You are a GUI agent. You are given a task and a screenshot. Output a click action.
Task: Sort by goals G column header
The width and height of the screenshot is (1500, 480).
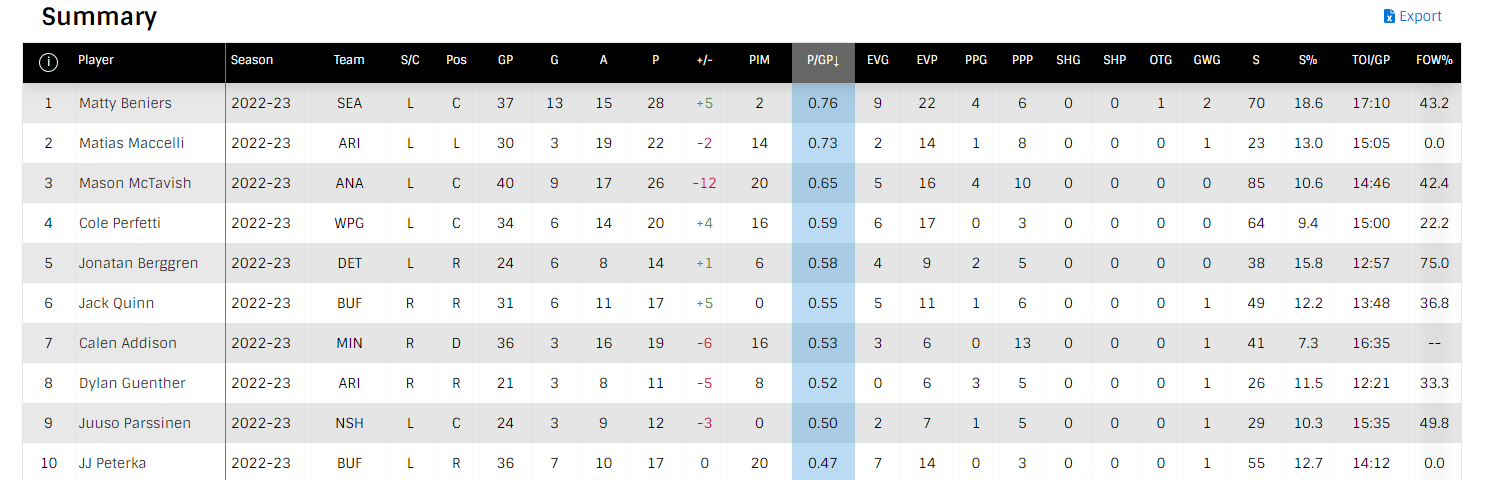(x=554, y=60)
